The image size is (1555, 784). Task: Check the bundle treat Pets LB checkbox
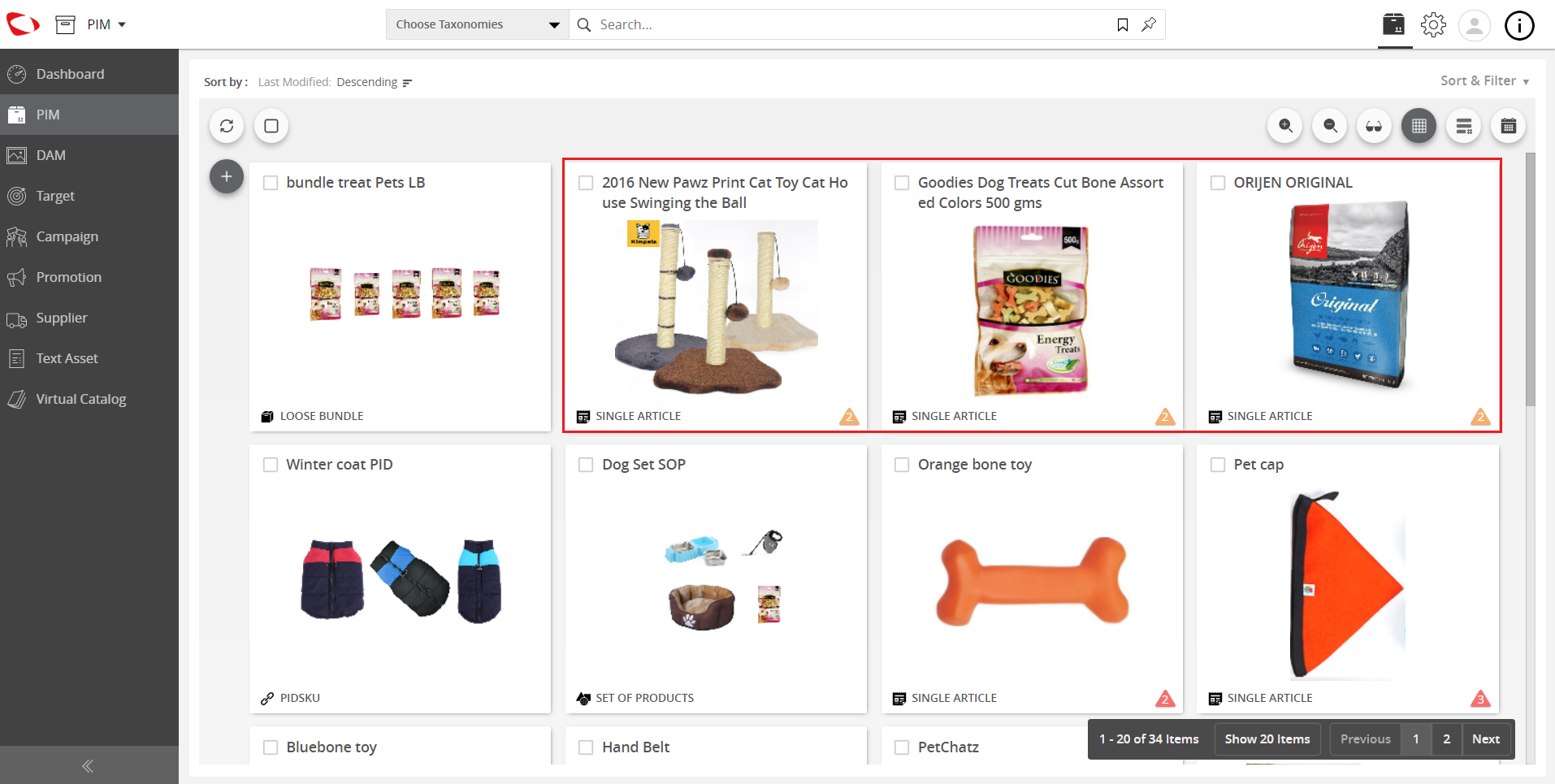271,183
